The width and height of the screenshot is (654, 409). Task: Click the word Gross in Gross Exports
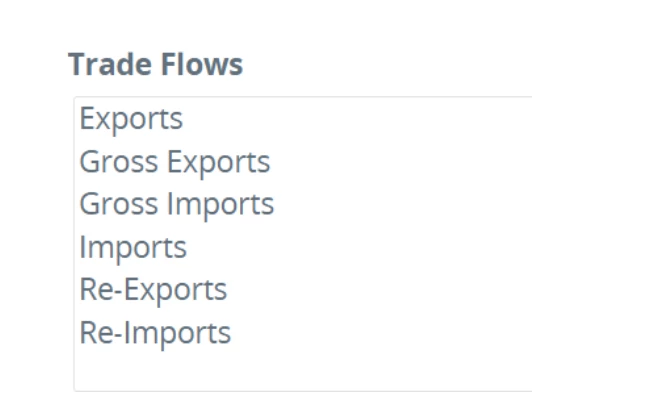[118, 162]
